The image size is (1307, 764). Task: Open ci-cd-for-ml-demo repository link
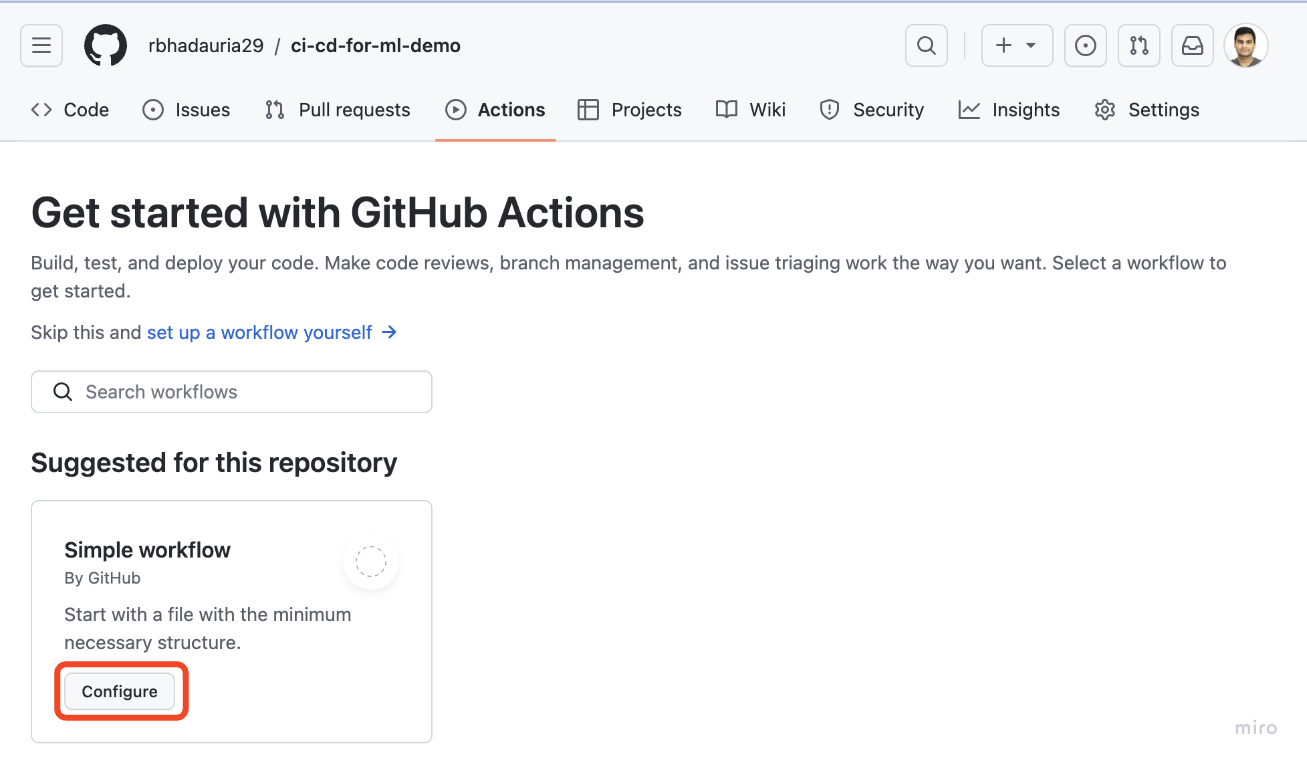coord(376,46)
